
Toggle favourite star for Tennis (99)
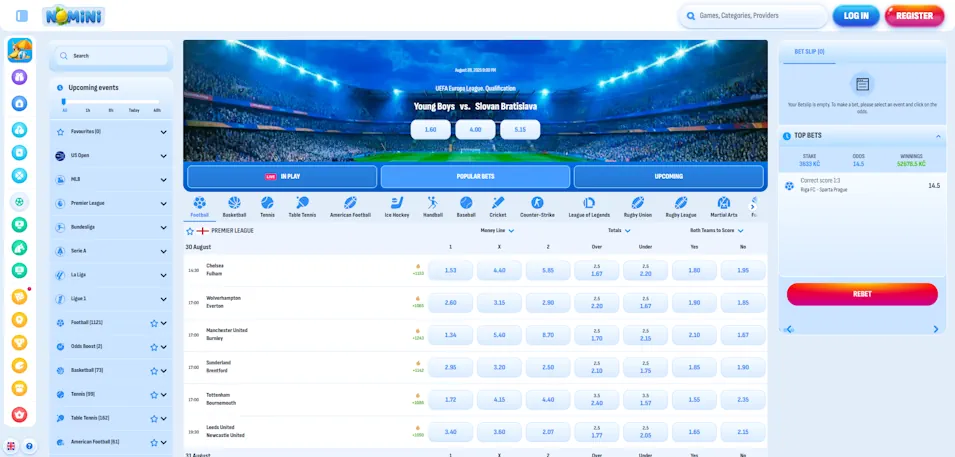154,395
